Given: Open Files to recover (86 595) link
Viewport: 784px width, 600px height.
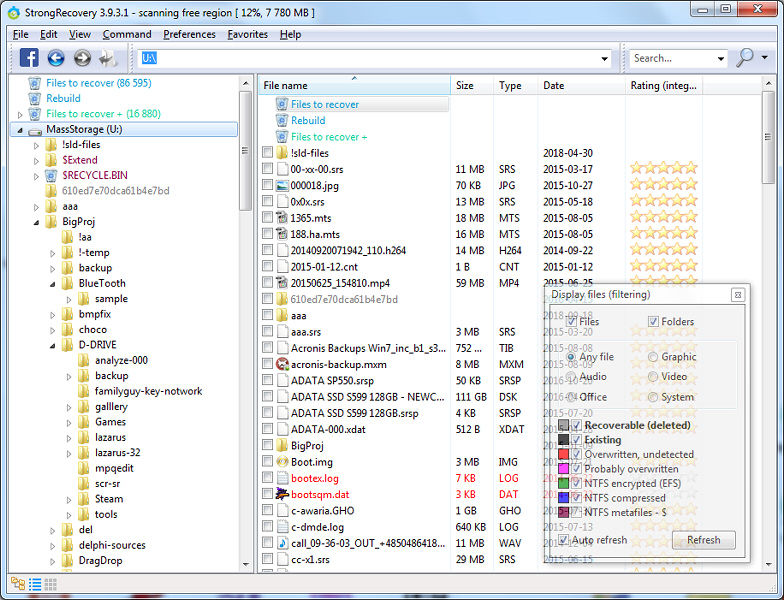Looking at the screenshot, I should click(98, 83).
